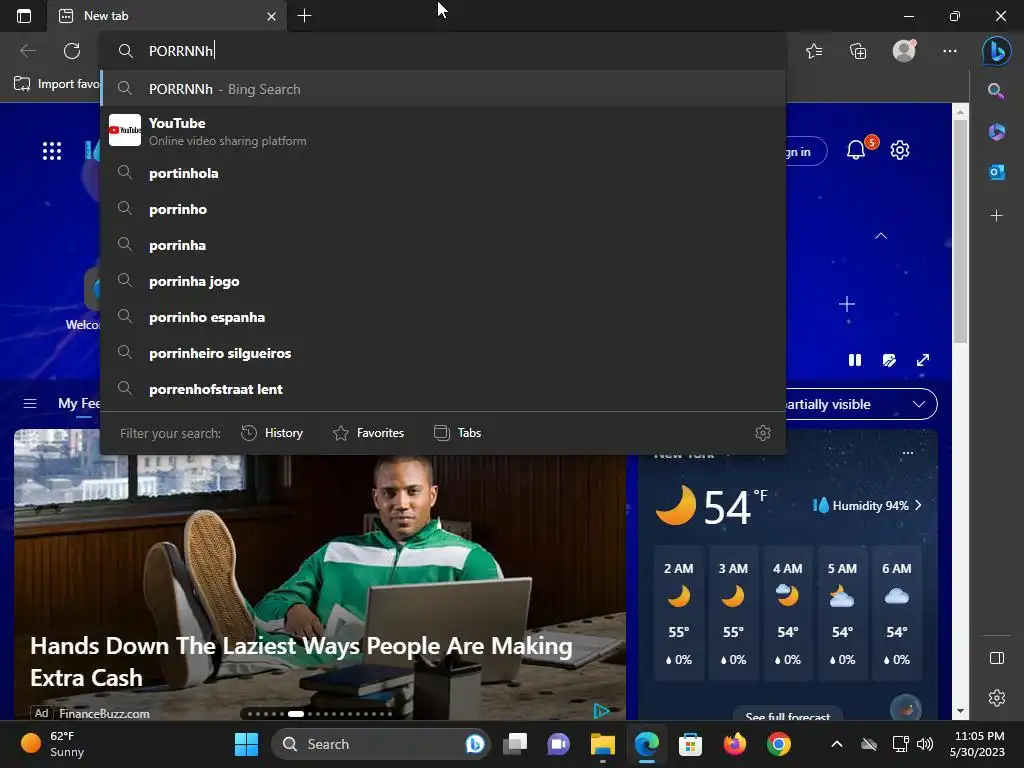Open the feed hamburger menu
Image resolution: width=1024 pixels, height=768 pixels.
point(30,404)
